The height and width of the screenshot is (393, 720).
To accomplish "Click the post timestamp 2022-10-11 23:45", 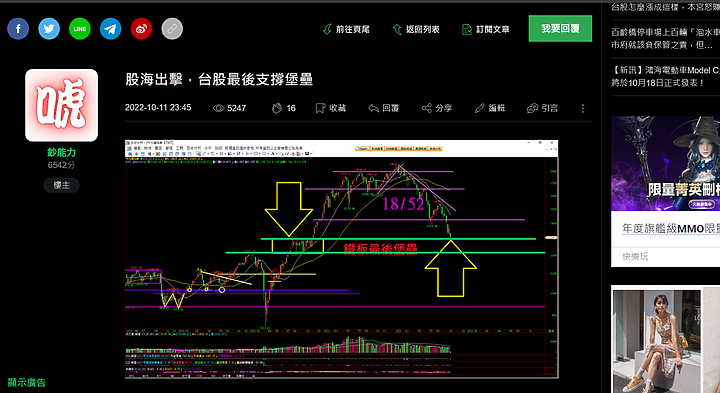I will point(158,107).
